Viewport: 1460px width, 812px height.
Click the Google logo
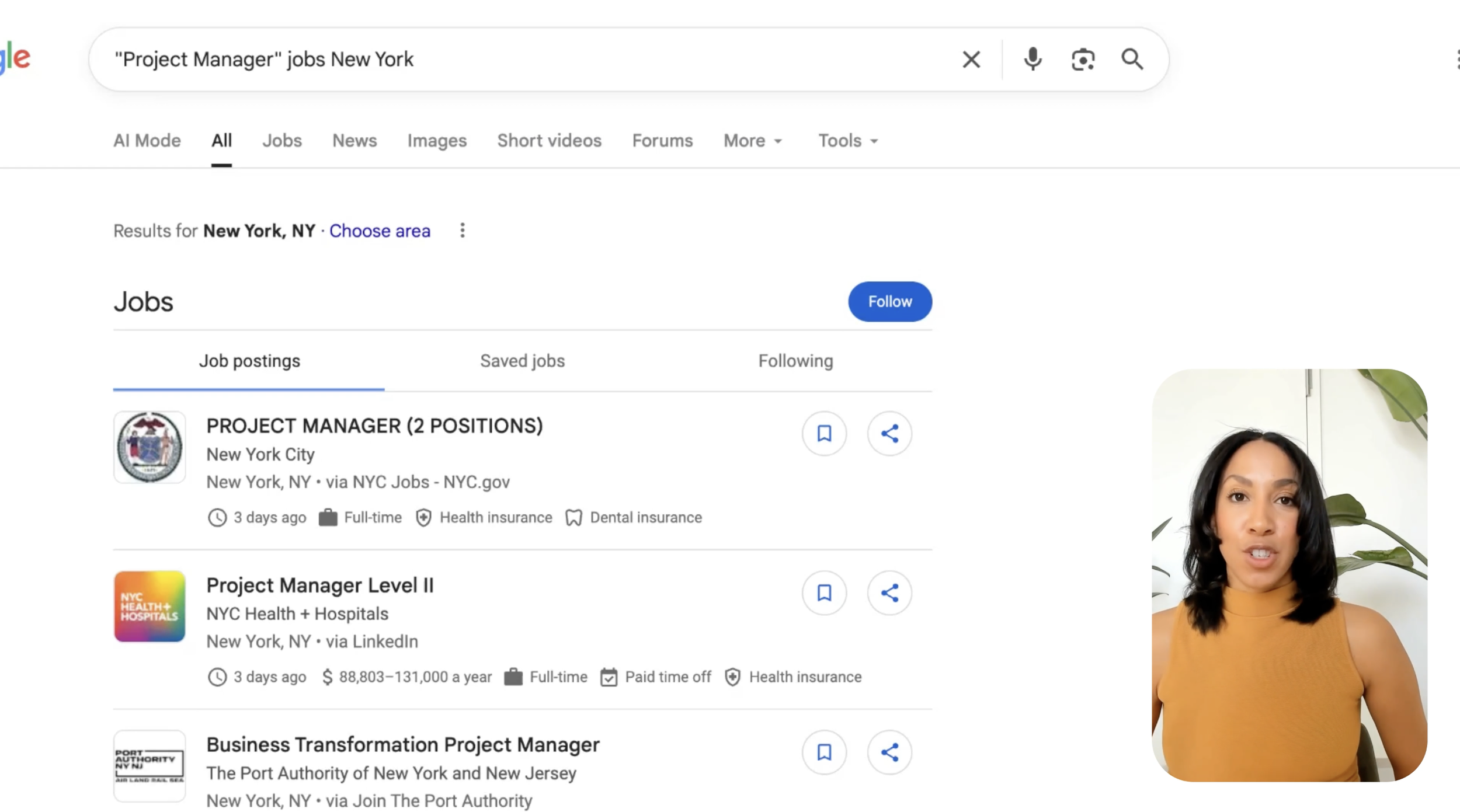pos(15,58)
